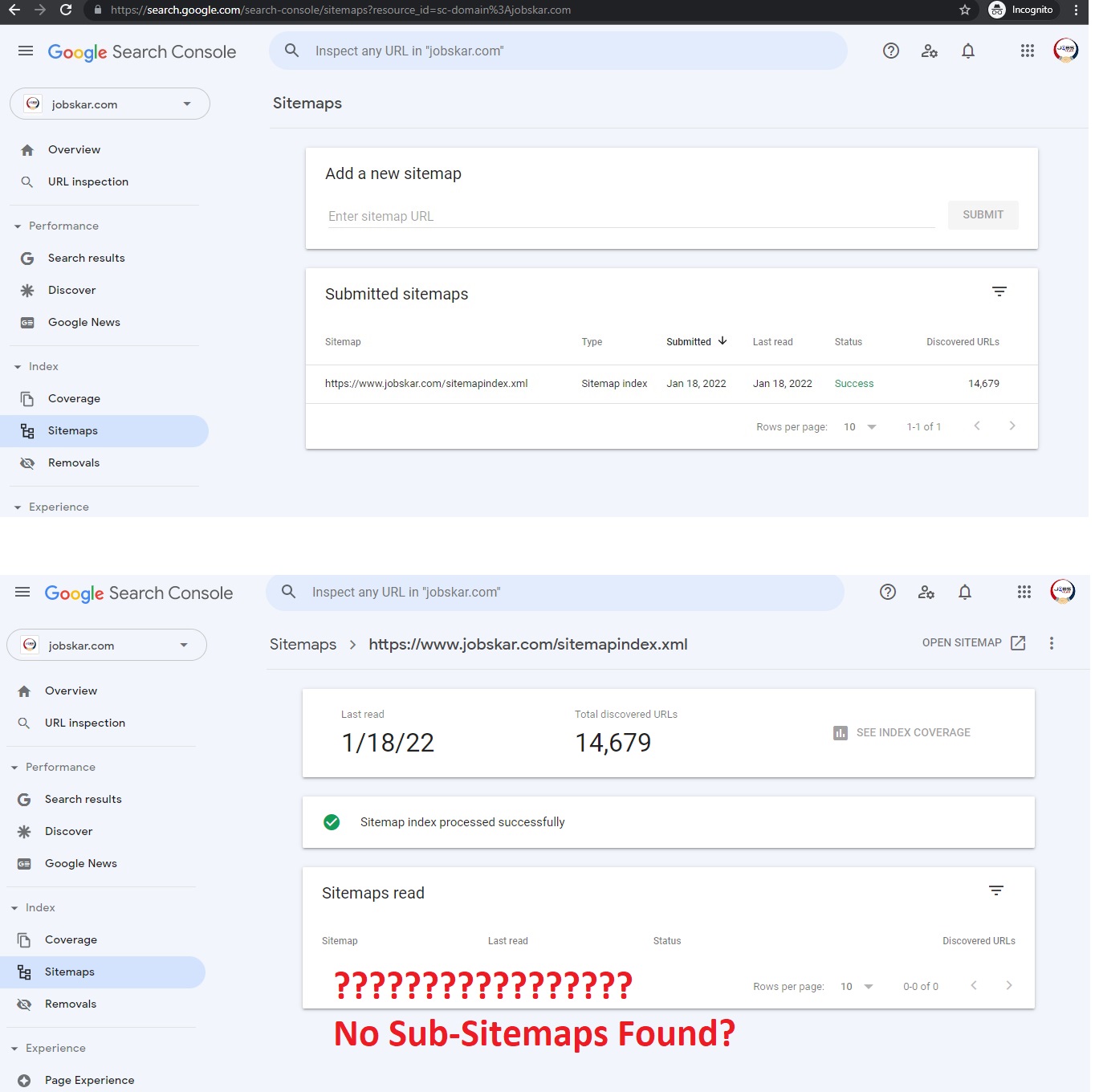Screen dimensions: 1095x1092
Task: Click the Total discovered URLs value 14,679
Action: [613, 743]
